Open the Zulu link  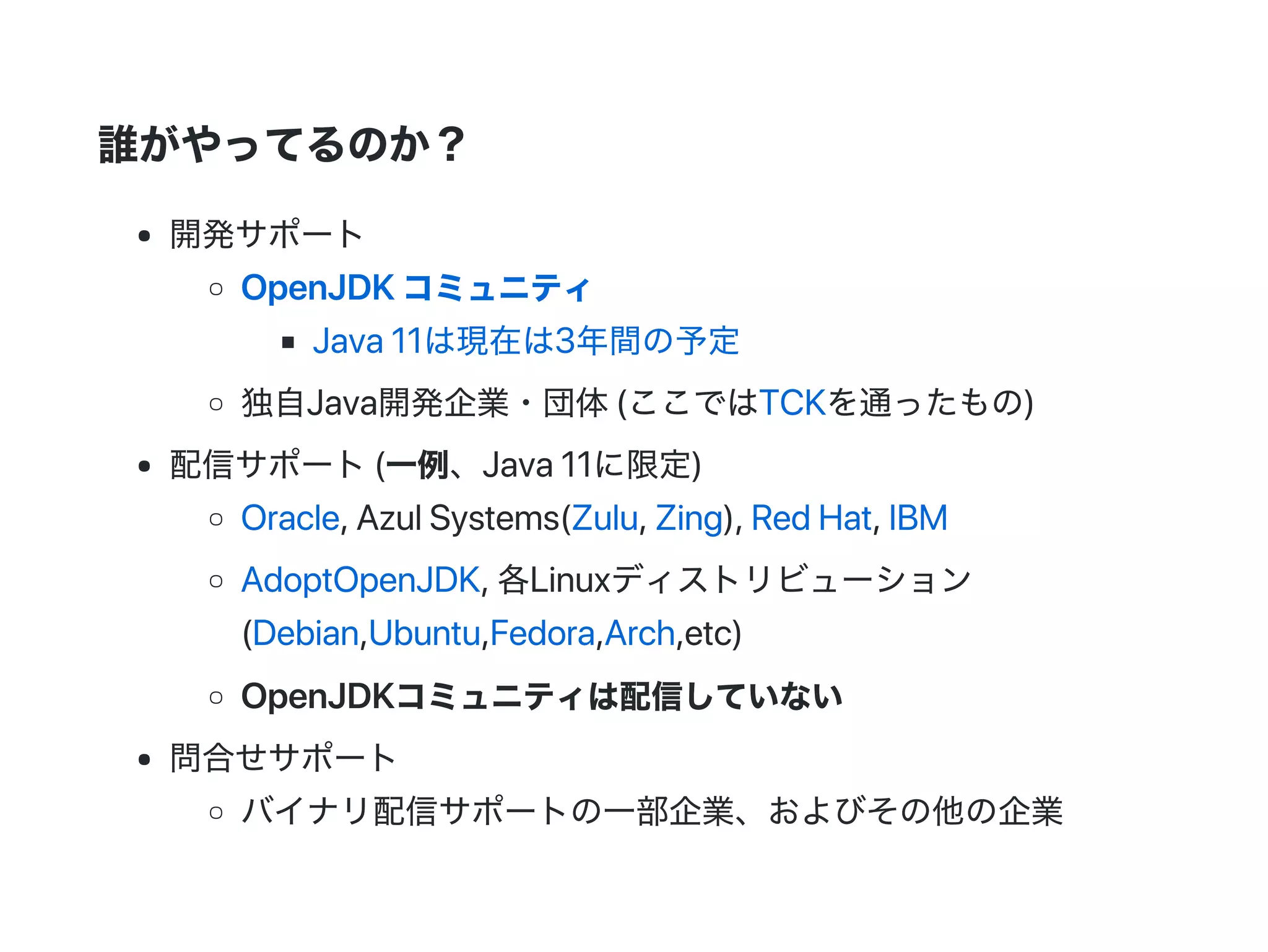[x=604, y=518]
